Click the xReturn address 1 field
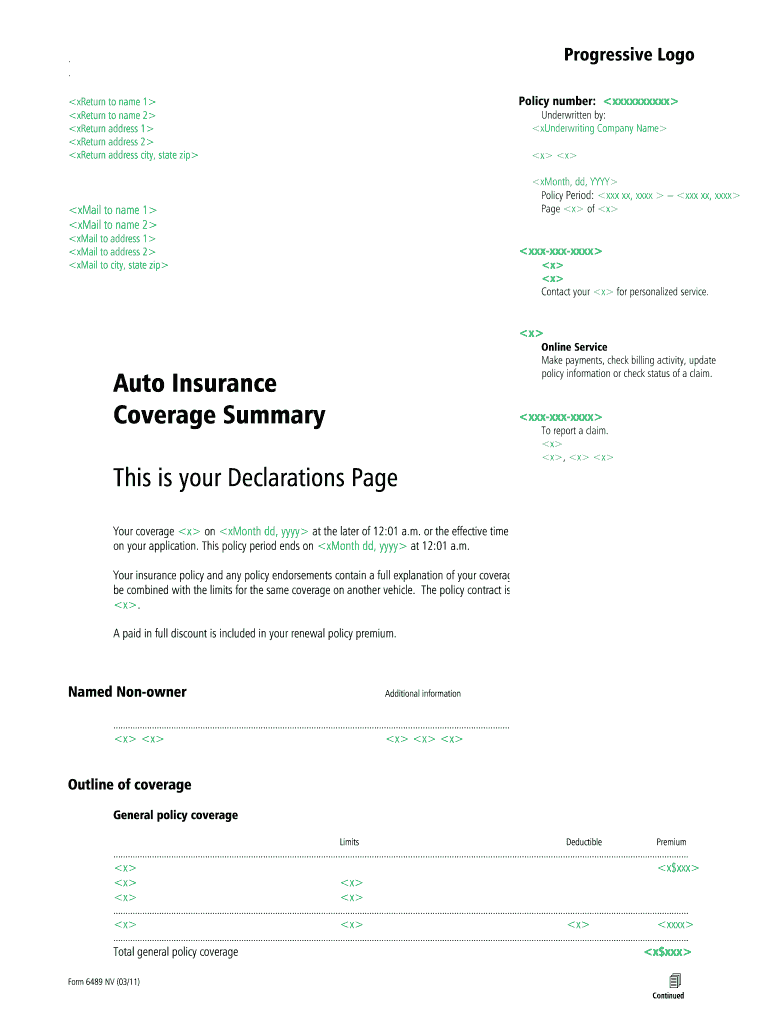This screenshot has height=1024, width=770. (x=111, y=129)
